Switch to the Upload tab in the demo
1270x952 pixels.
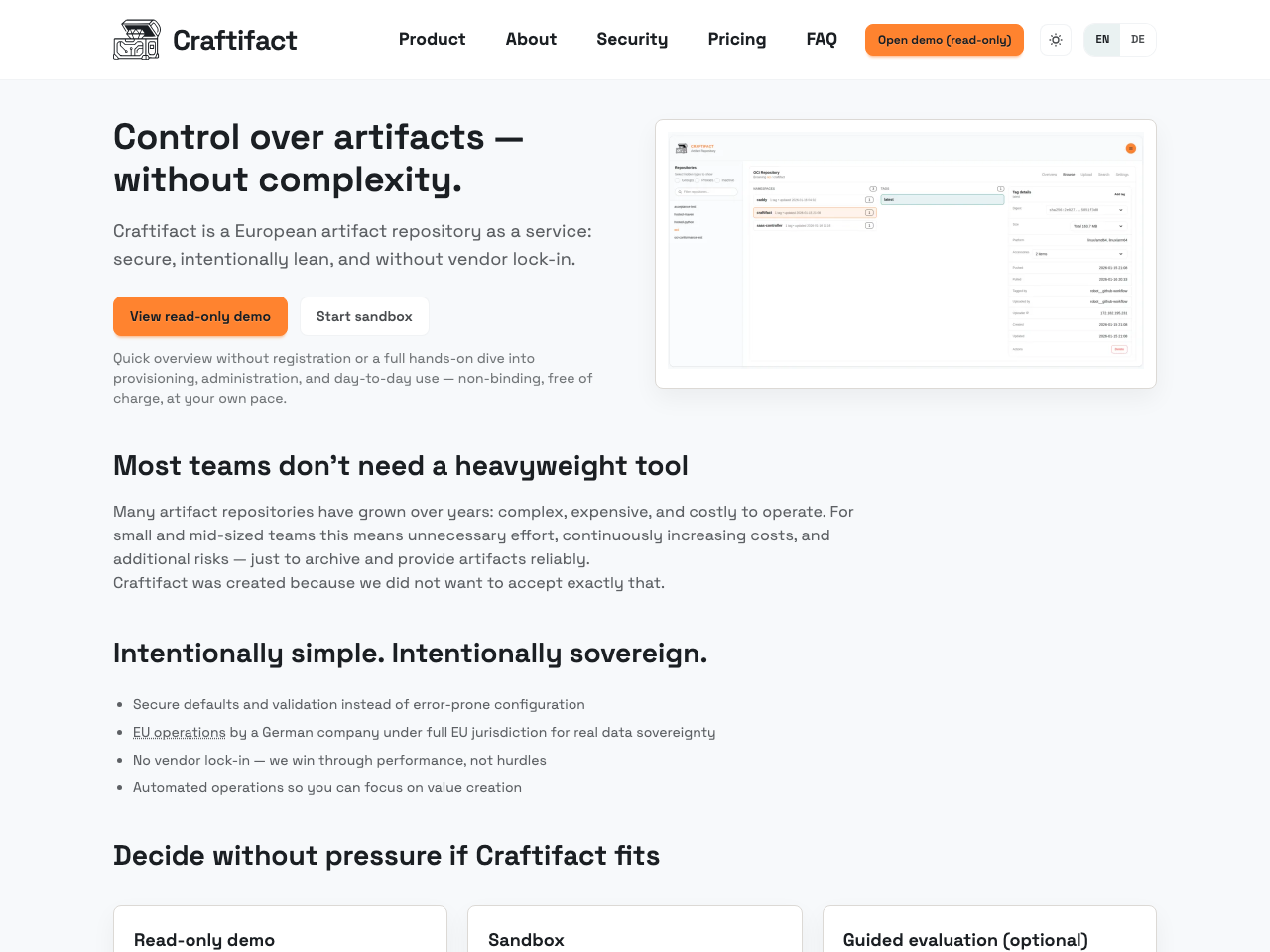tap(1086, 174)
